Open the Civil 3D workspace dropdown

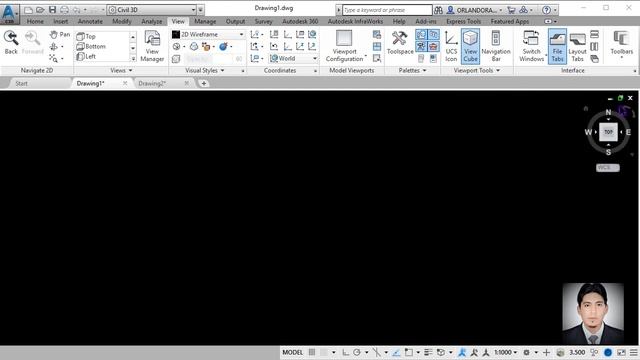point(152,9)
